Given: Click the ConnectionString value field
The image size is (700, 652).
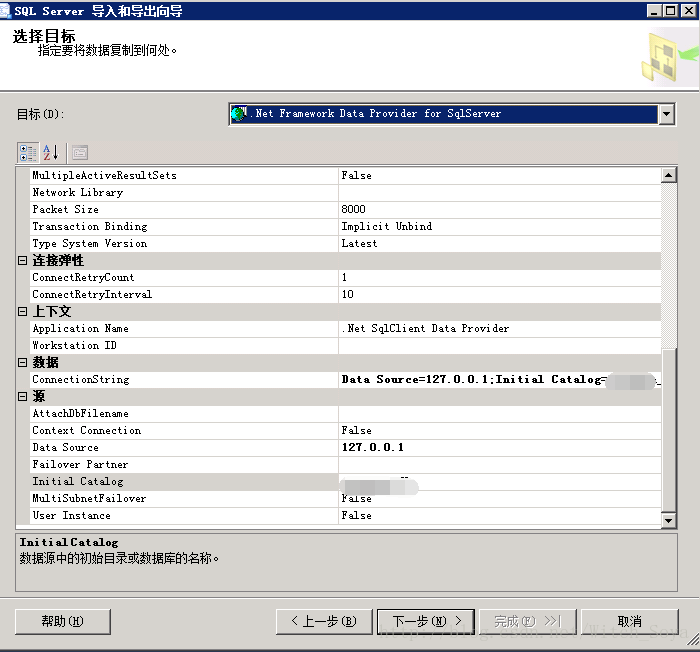Looking at the screenshot, I should 500,379.
